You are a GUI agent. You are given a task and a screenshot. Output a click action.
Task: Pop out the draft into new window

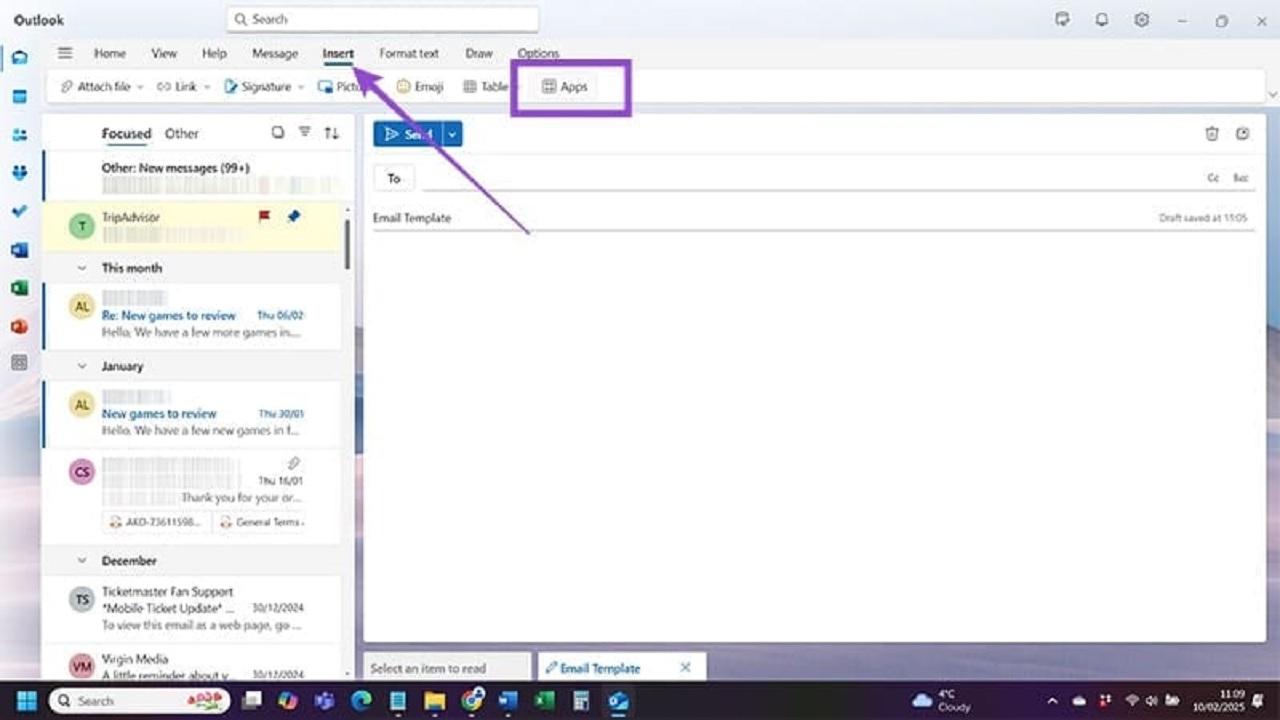tap(1242, 134)
